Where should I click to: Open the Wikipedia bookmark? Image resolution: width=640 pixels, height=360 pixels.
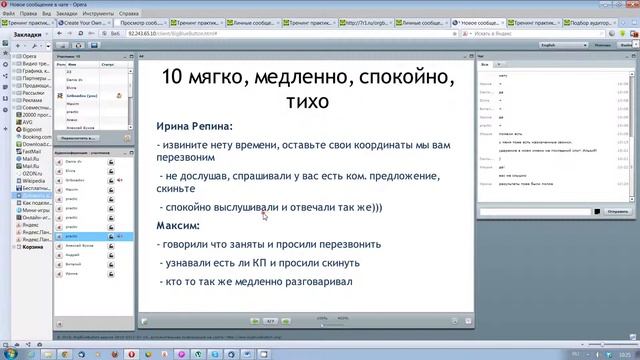click(x=33, y=181)
